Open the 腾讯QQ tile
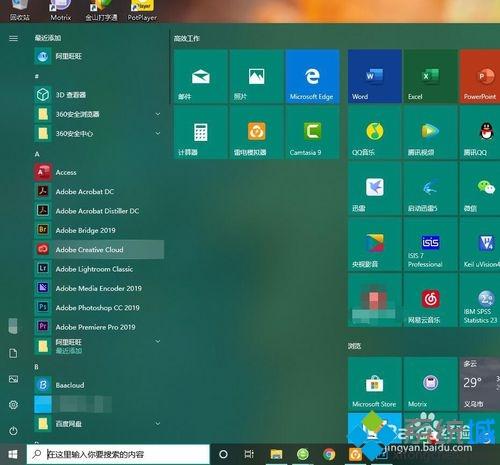Screen dimensions: 500x465 pos(480,132)
